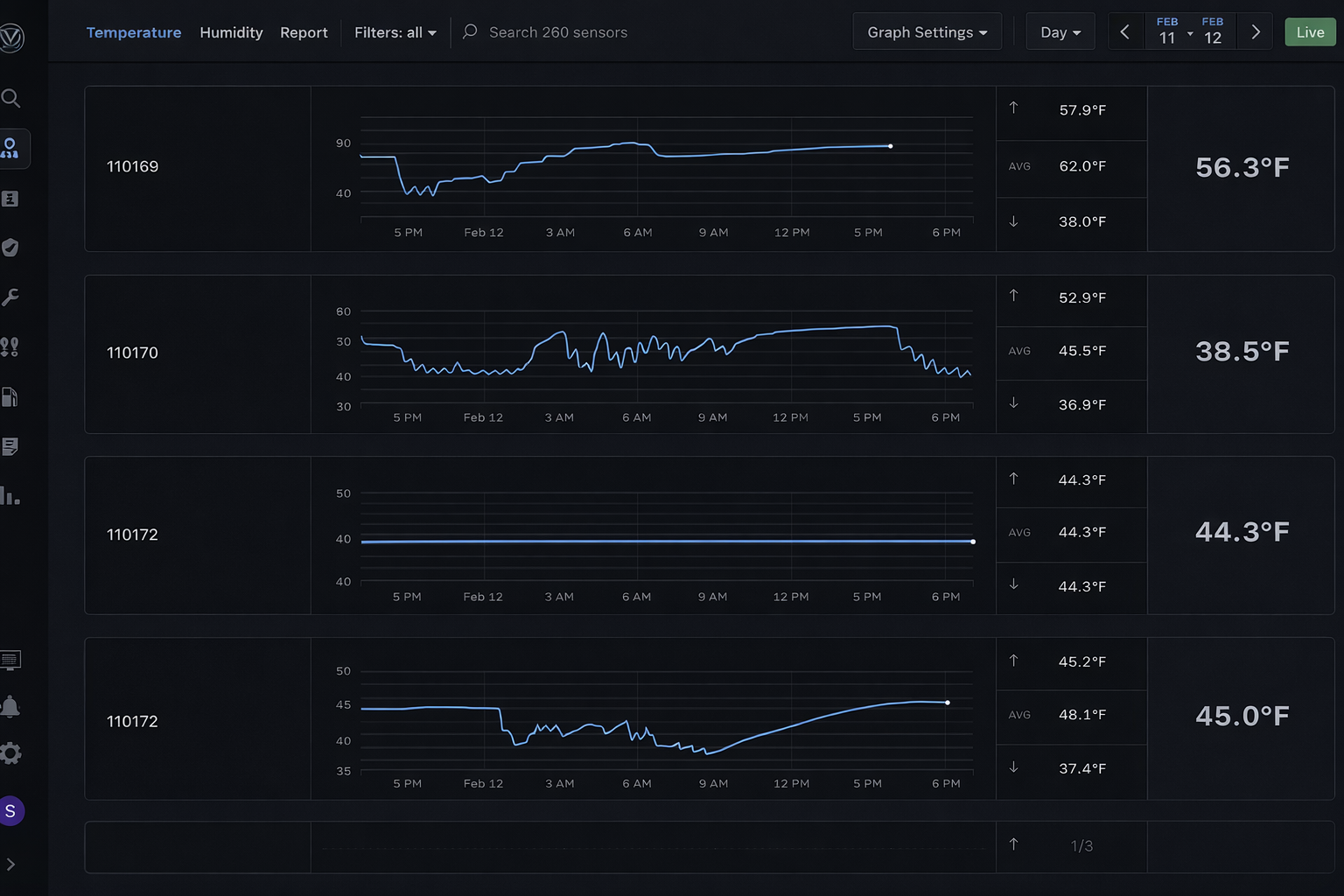Open the document notes icon in sidebar
Viewport: 1344px width, 896px height.
[10, 447]
